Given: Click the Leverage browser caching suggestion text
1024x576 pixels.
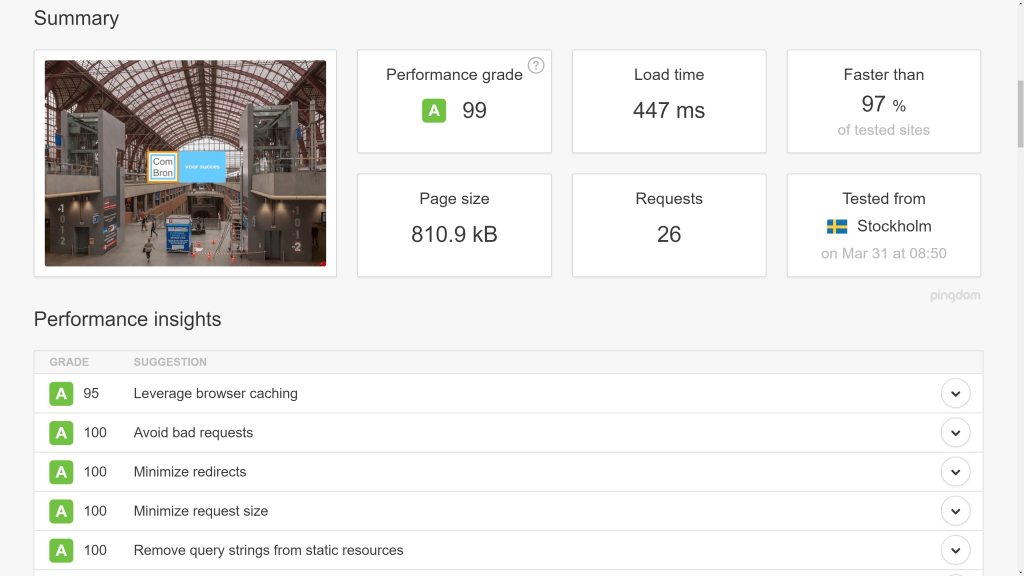Looking at the screenshot, I should [x=216, y=394].
